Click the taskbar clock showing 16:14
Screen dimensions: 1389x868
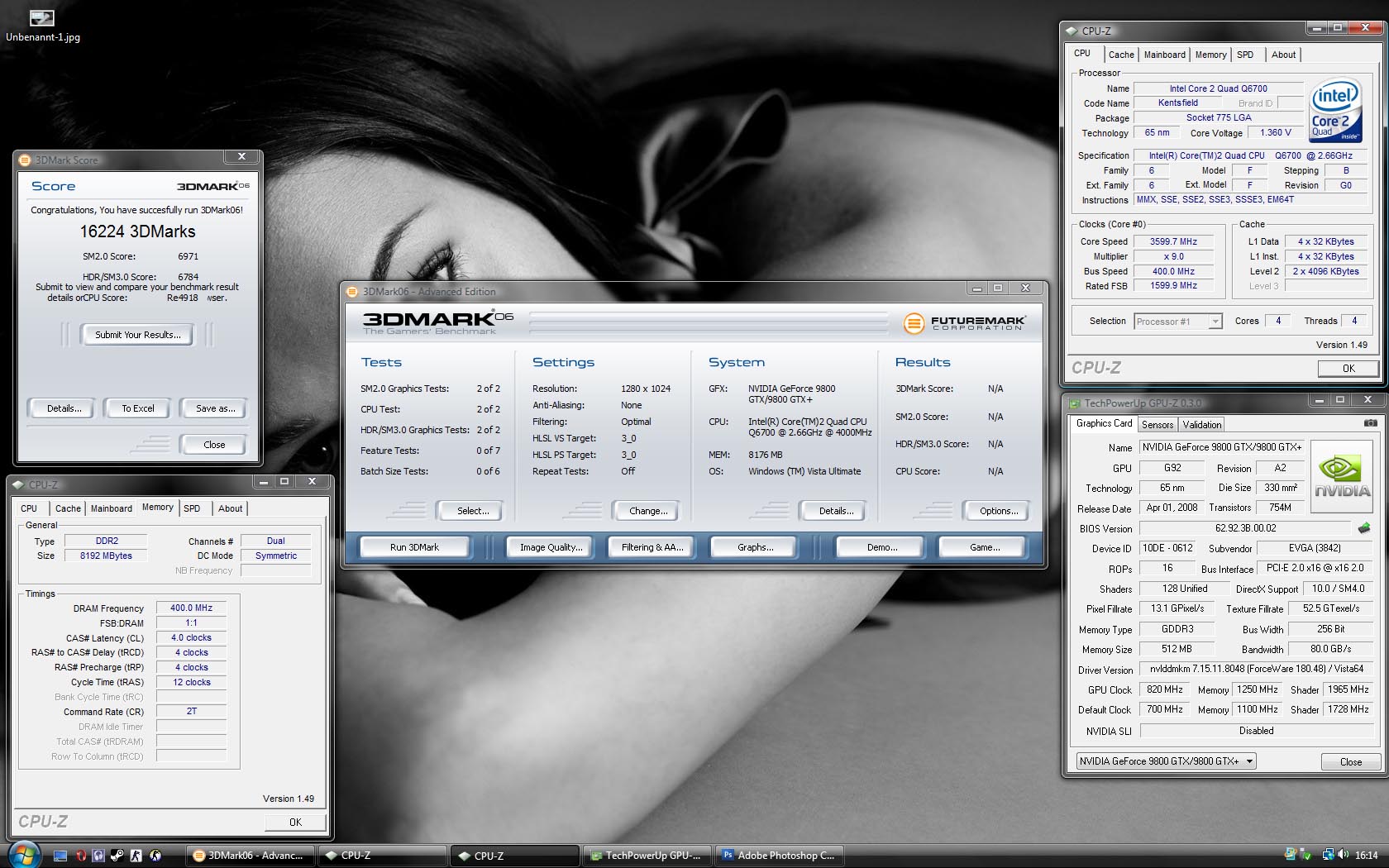tap(1367, 856)
